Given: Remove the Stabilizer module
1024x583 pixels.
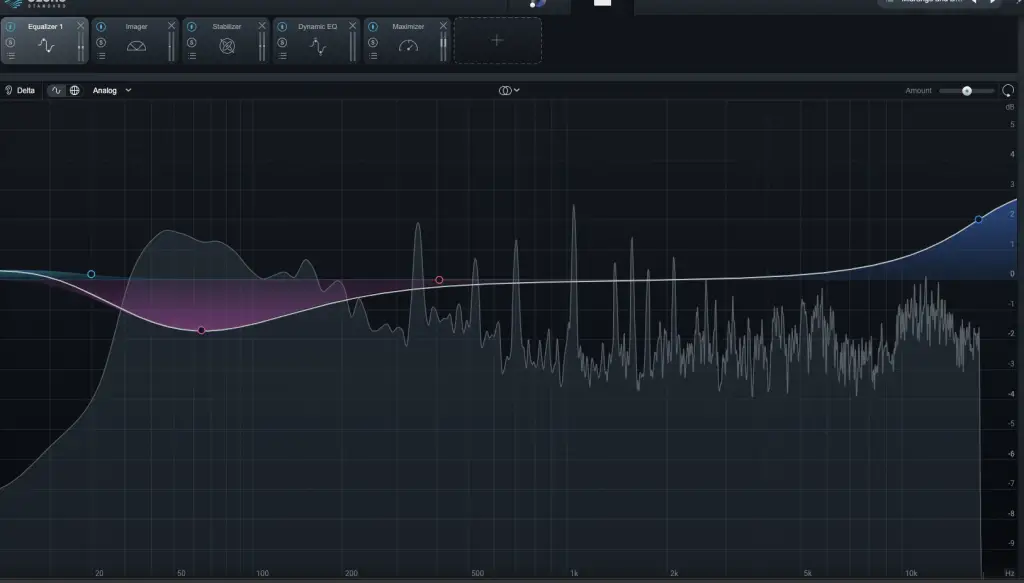Looking at the screenshot, I should click(x=262, y=25).
